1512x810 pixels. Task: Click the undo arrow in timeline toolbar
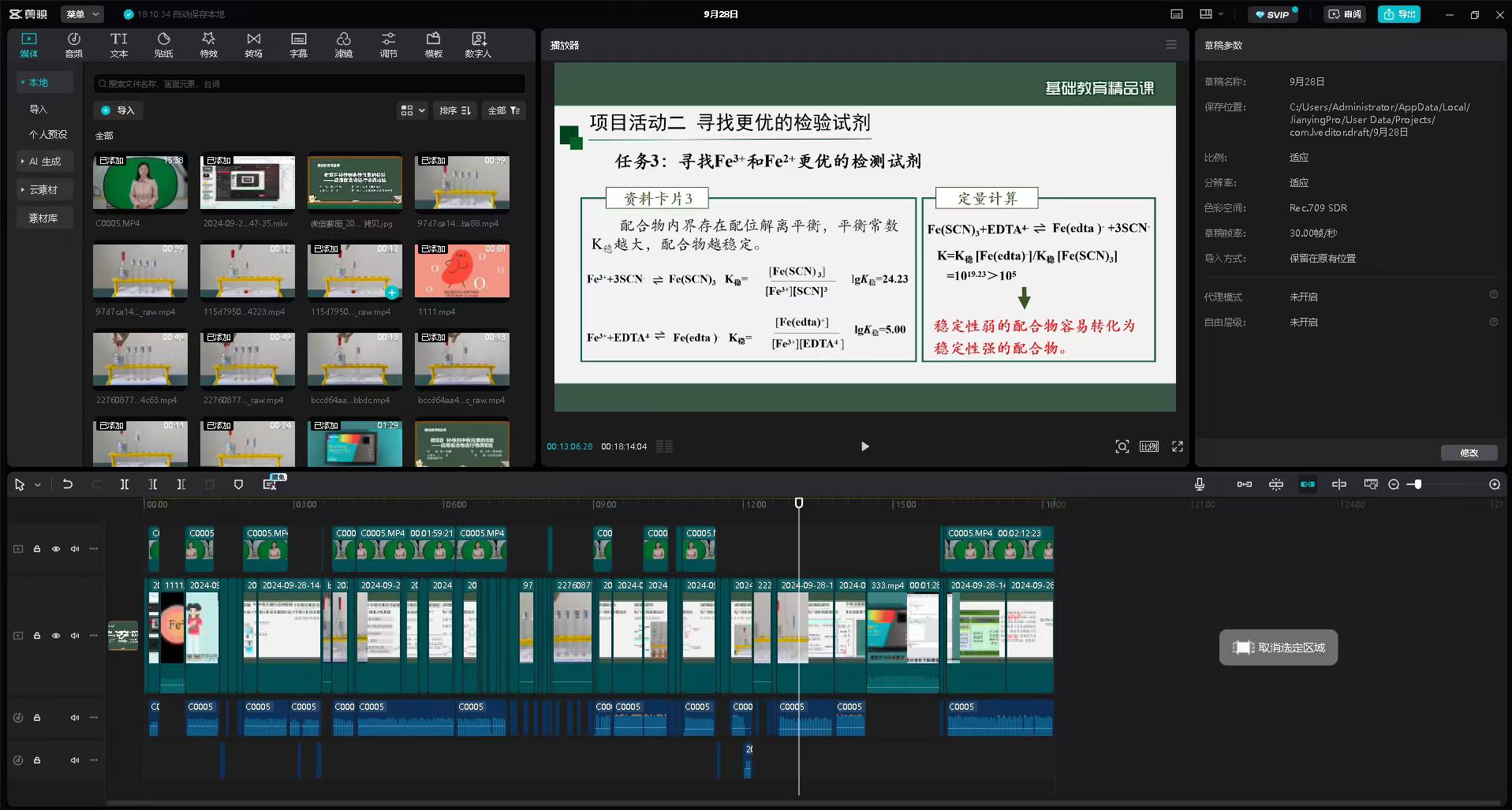click(68, 484)
